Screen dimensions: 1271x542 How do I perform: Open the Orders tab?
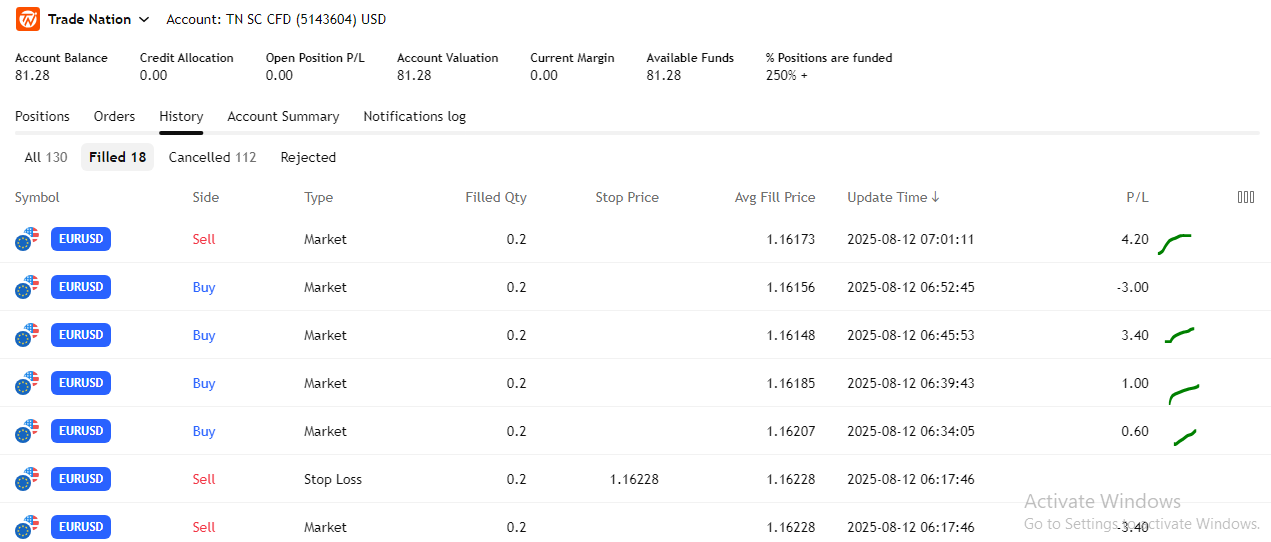(x=114, y=116)
